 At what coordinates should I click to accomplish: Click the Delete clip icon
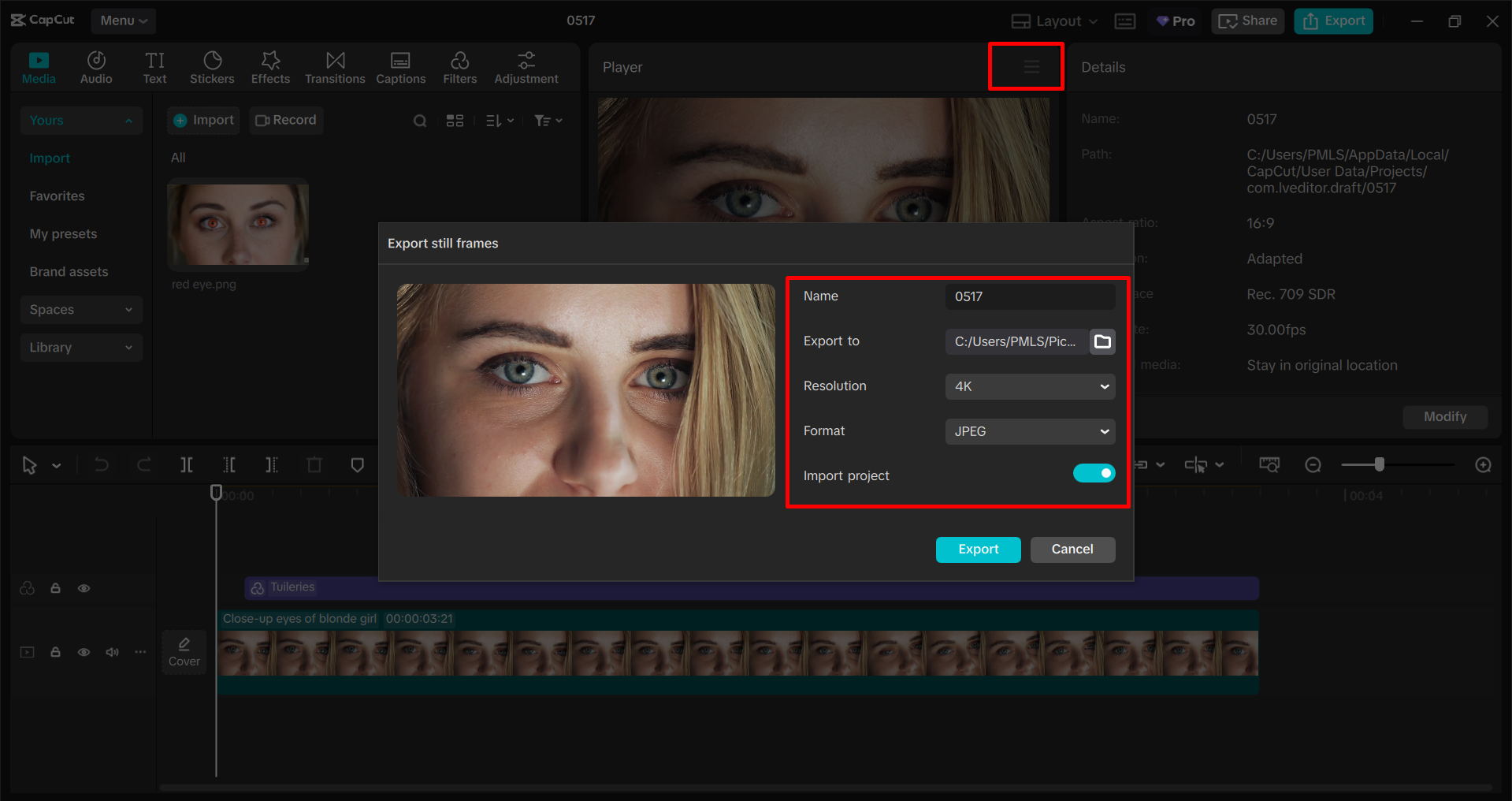point(314,464)
